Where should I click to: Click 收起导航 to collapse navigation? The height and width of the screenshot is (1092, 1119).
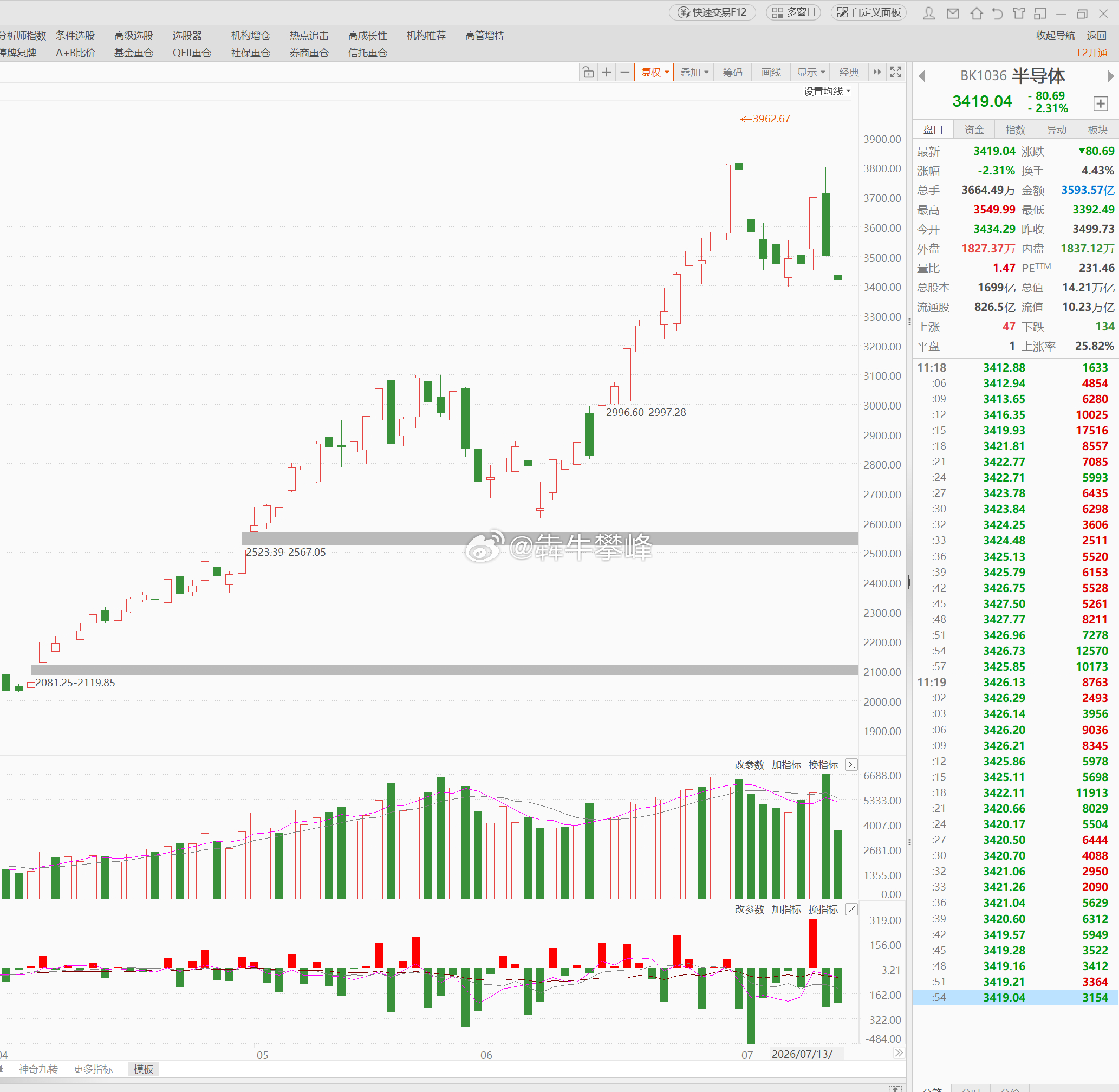tap(1055, 36)
